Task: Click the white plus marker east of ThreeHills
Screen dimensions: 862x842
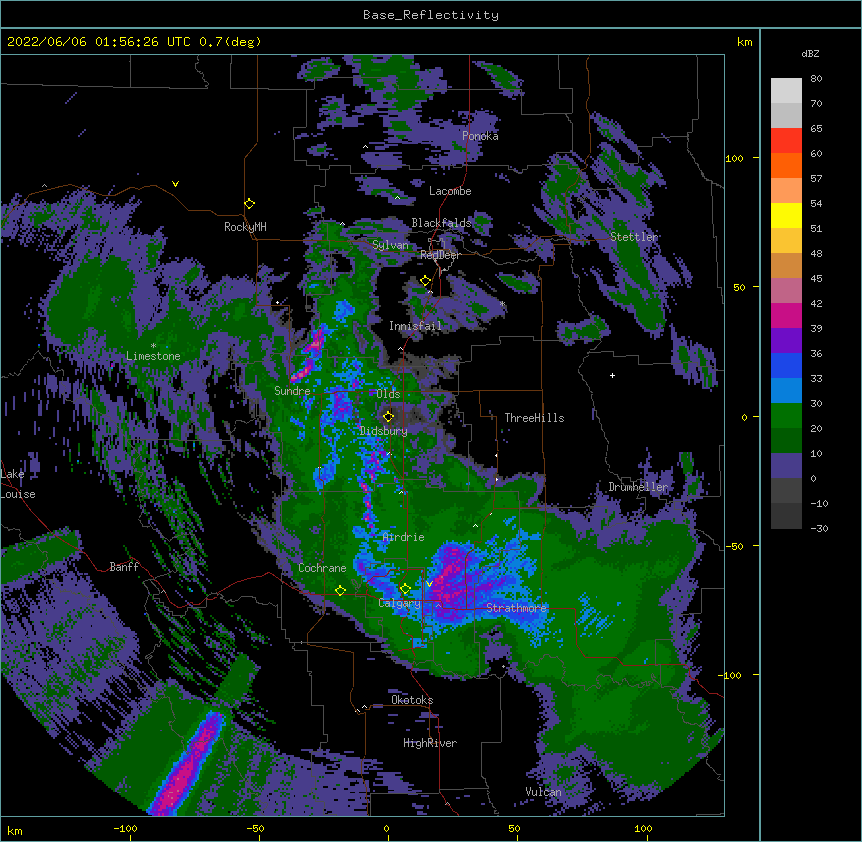Action: pyautogui.click(x=612, y=375)
